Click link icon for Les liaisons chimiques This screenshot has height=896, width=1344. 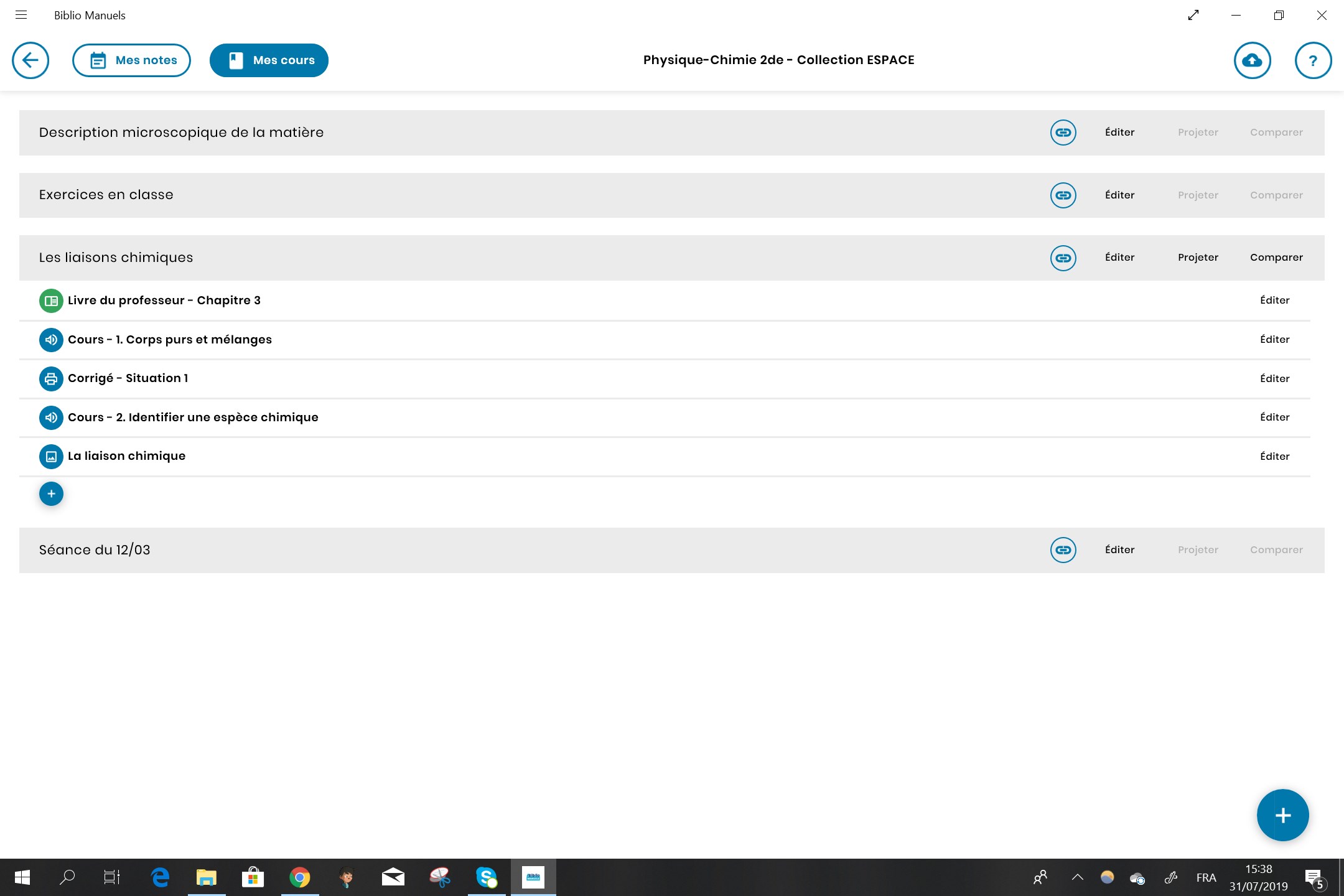1063,258
